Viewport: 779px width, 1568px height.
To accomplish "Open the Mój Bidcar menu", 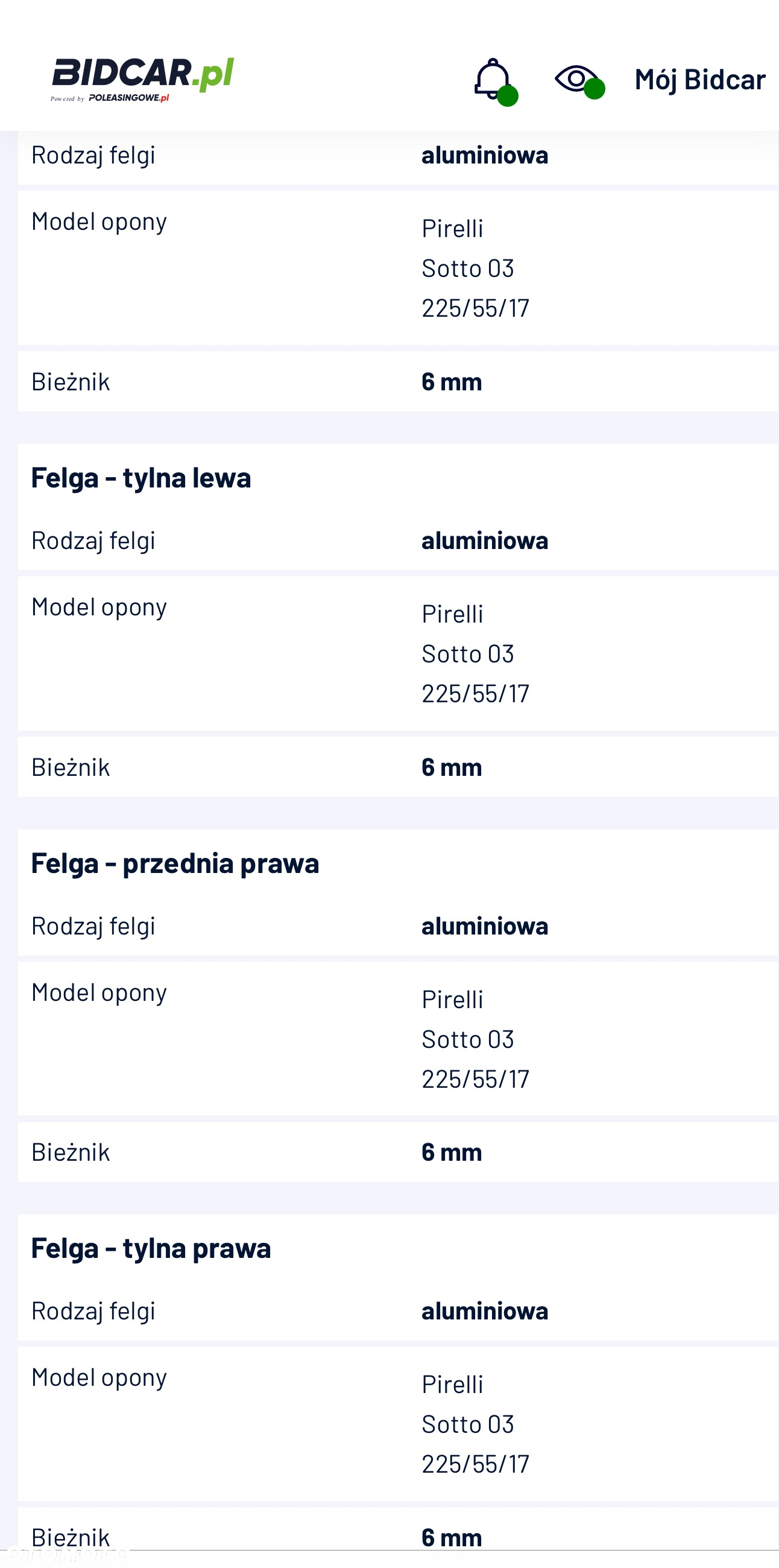I will (699, 80).
